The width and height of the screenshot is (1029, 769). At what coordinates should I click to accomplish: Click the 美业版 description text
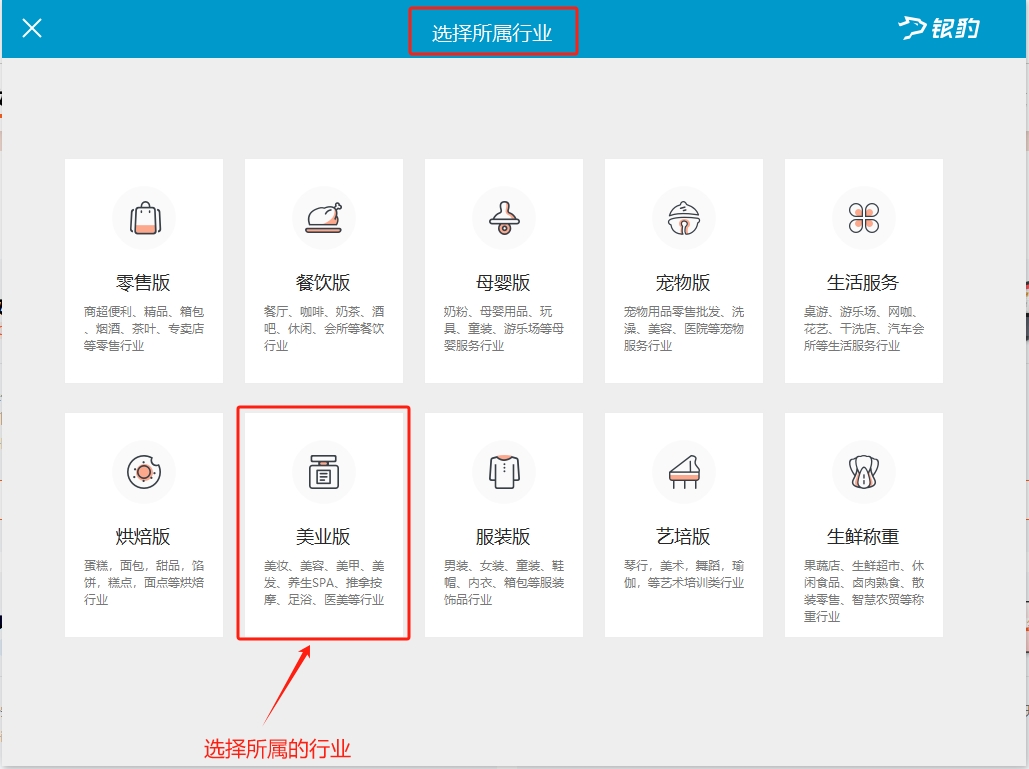(x=324, y=583)
